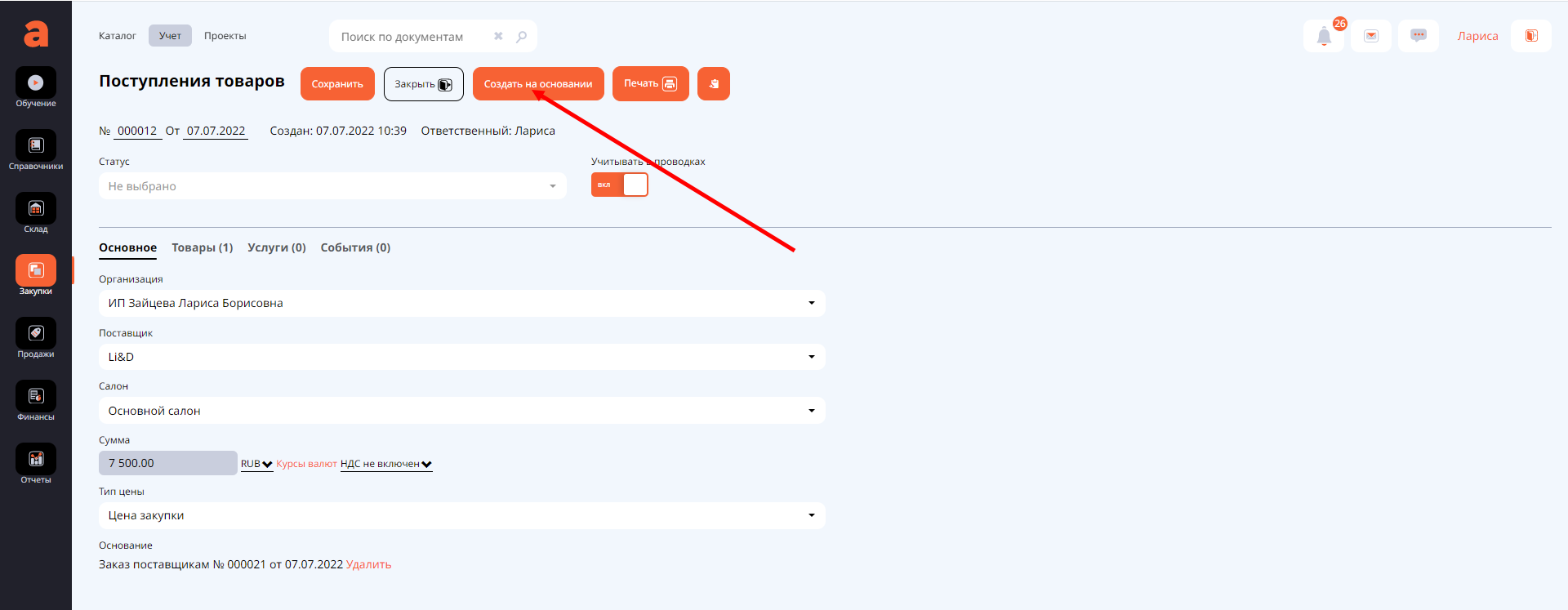Image resolution: width=1568 pixels, height=610 pixels.
Task: Open the chat messages icon
Action: pos(1419,36)
